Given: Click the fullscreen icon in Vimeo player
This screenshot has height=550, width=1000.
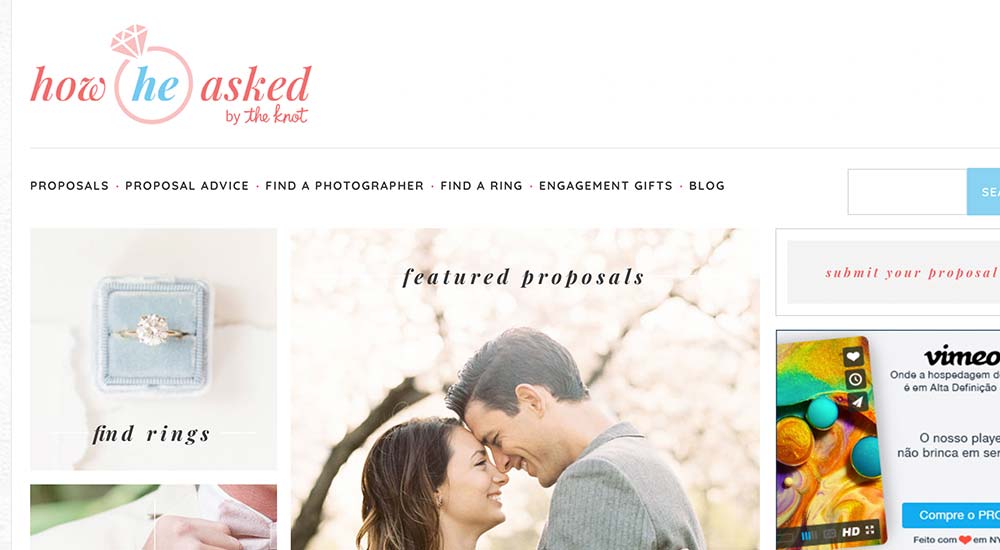Looking at the screenshot, I should [x=870, y=530].
